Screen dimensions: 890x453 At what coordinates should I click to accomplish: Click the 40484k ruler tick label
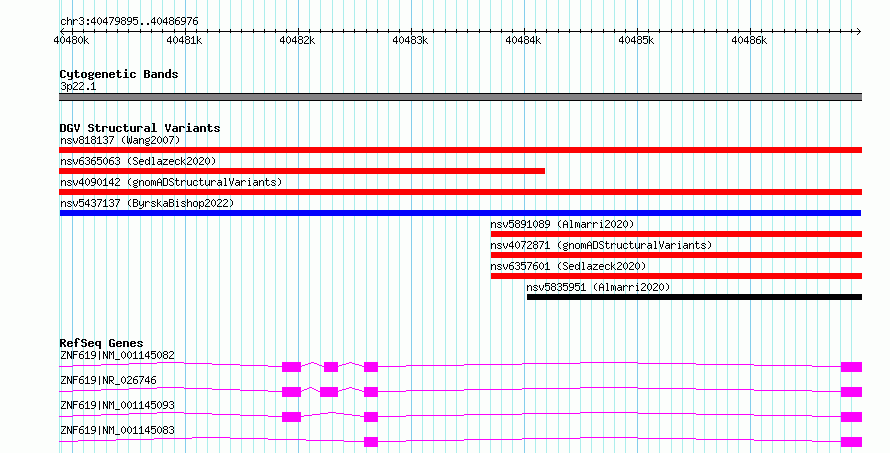[523, 41]
